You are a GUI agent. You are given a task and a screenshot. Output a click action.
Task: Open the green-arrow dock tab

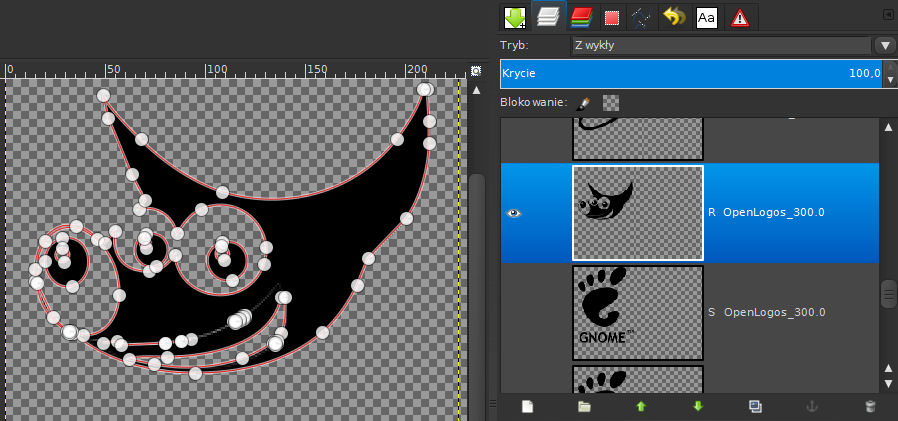click(515, 17)
